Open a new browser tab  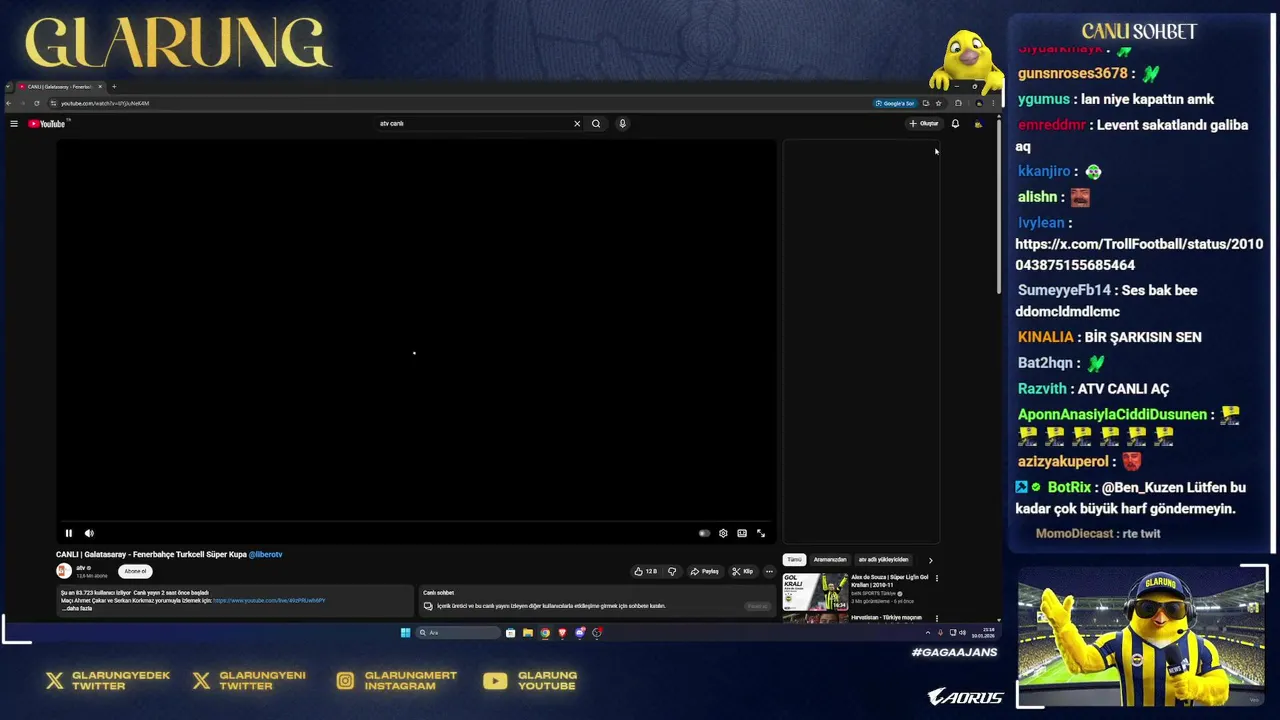click(x=114, y=87)
